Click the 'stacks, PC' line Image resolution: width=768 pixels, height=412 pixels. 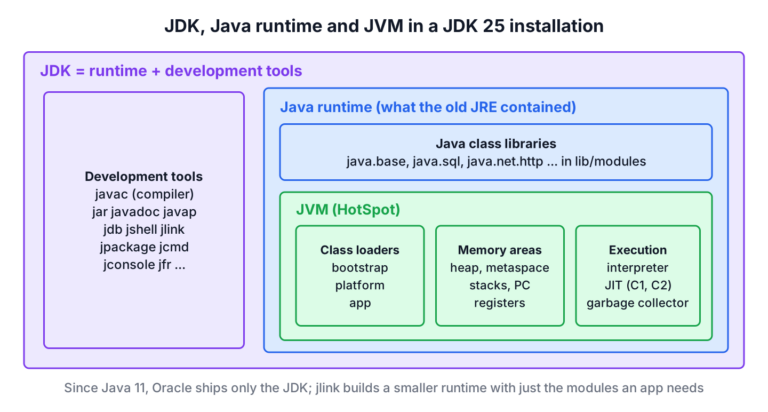coord(500,285)
